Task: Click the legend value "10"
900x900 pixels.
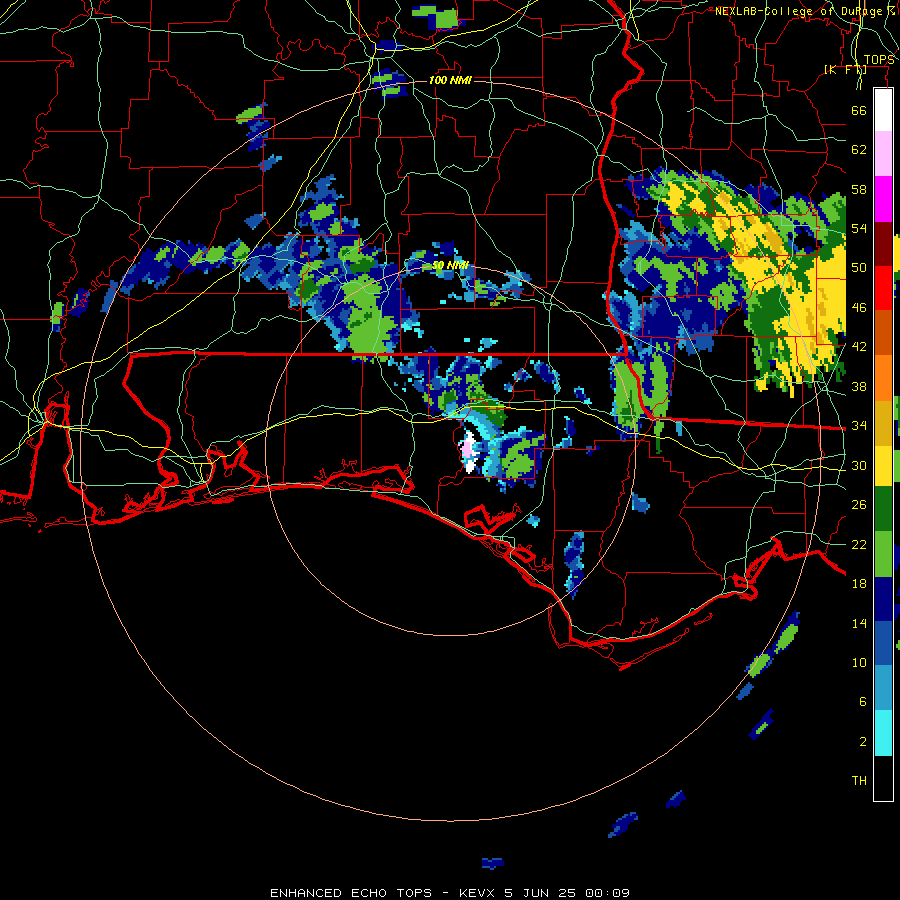Action: pos(859,662)
